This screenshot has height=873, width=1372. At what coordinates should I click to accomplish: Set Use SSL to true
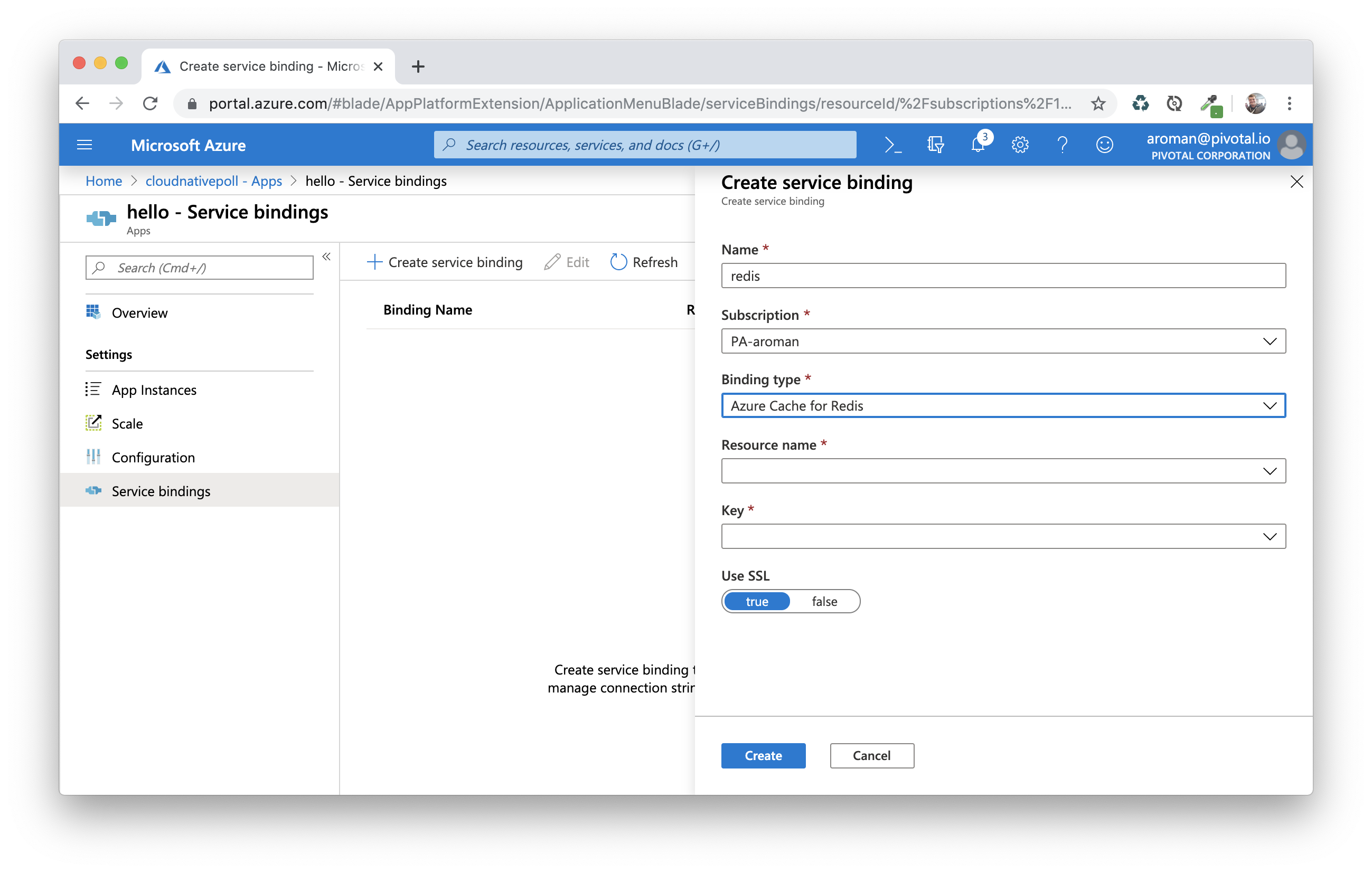757,601
